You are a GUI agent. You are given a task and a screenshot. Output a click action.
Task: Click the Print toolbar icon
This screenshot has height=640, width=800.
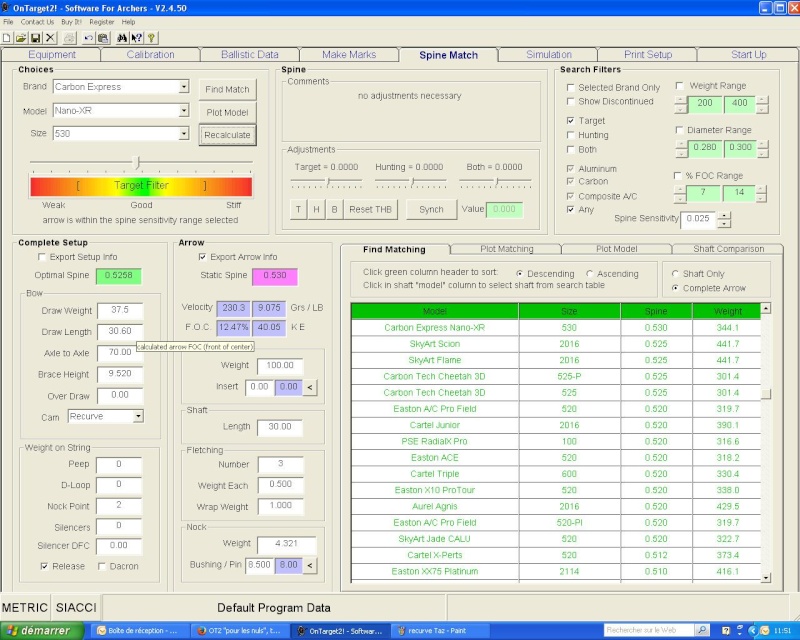[x=69, y=38]
